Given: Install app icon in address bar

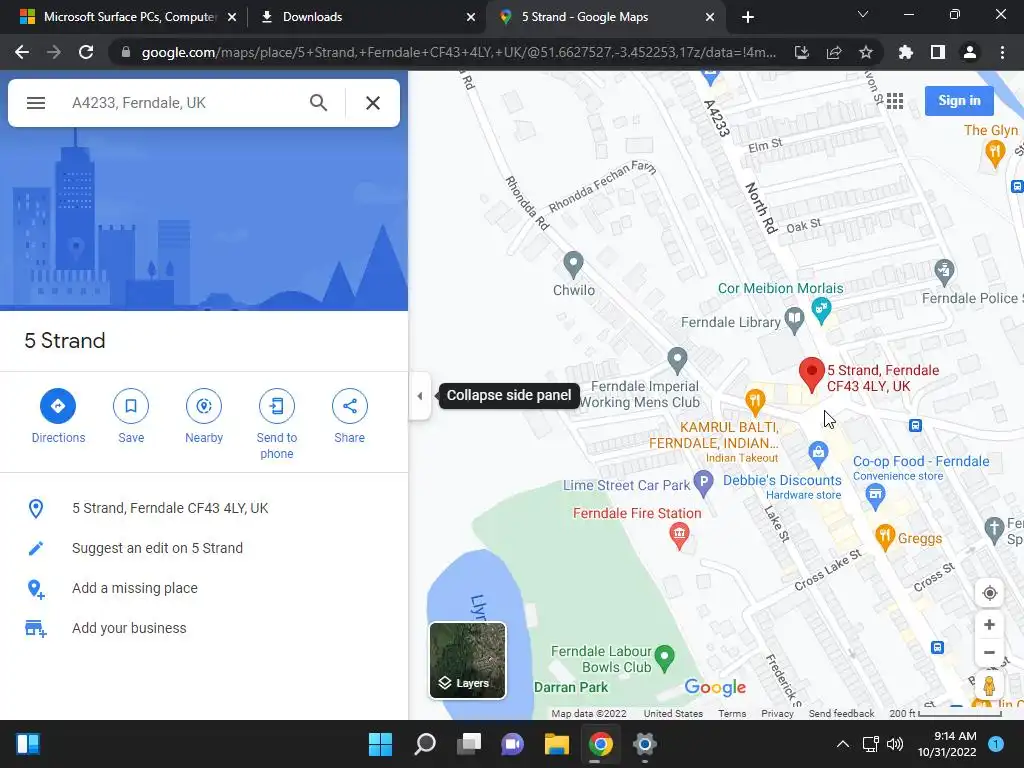Looking at the screenshot, I should pyautogui.click(x=802, y=52).
